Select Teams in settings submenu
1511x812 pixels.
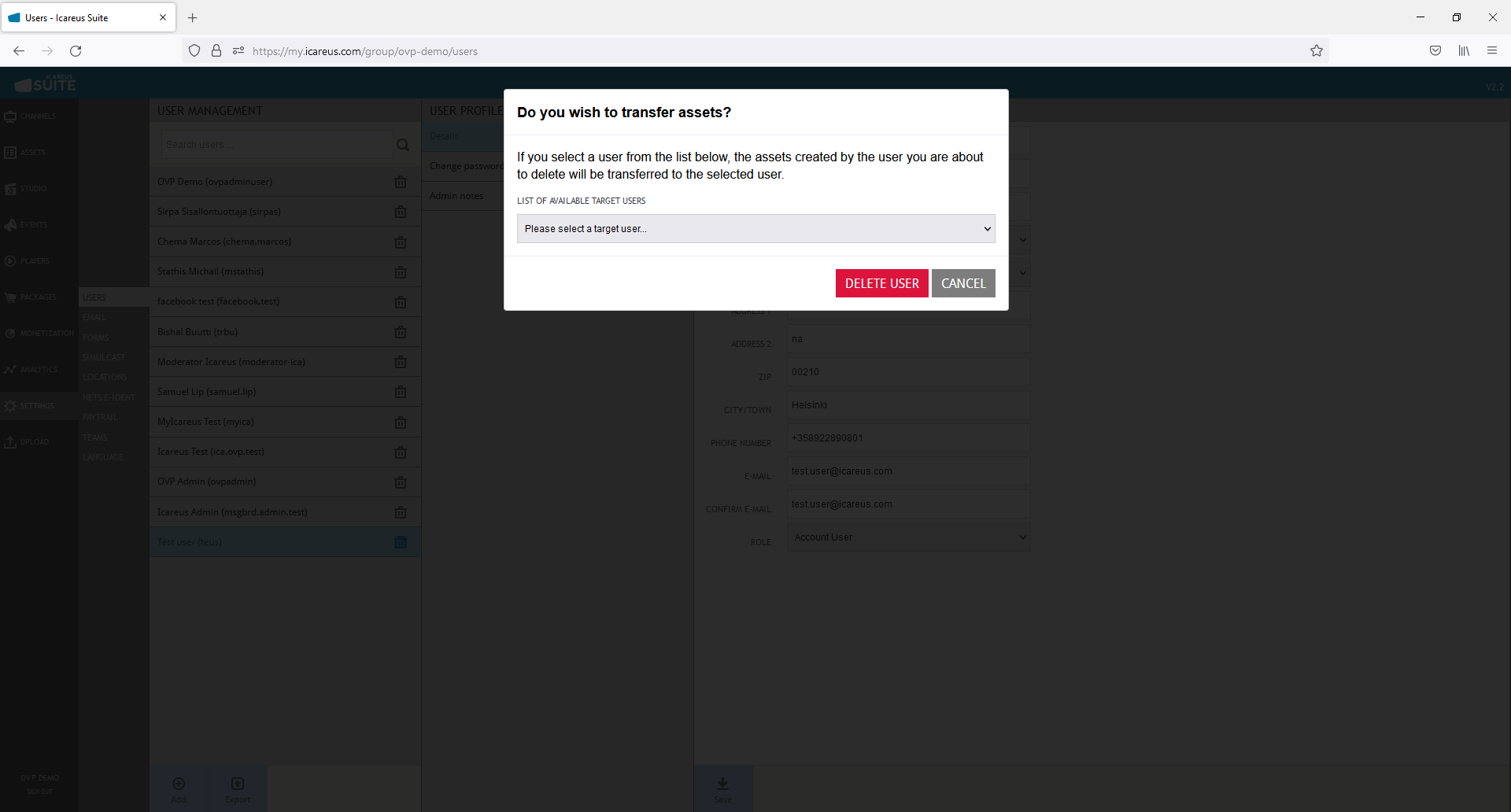pyautogui.click(x=95, y=437)
